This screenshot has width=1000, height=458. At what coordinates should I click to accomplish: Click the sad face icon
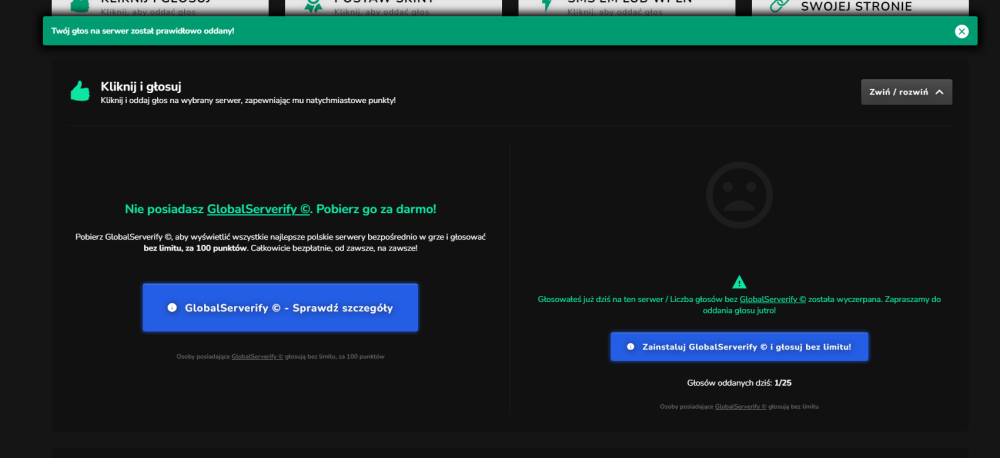coord(739,195)
